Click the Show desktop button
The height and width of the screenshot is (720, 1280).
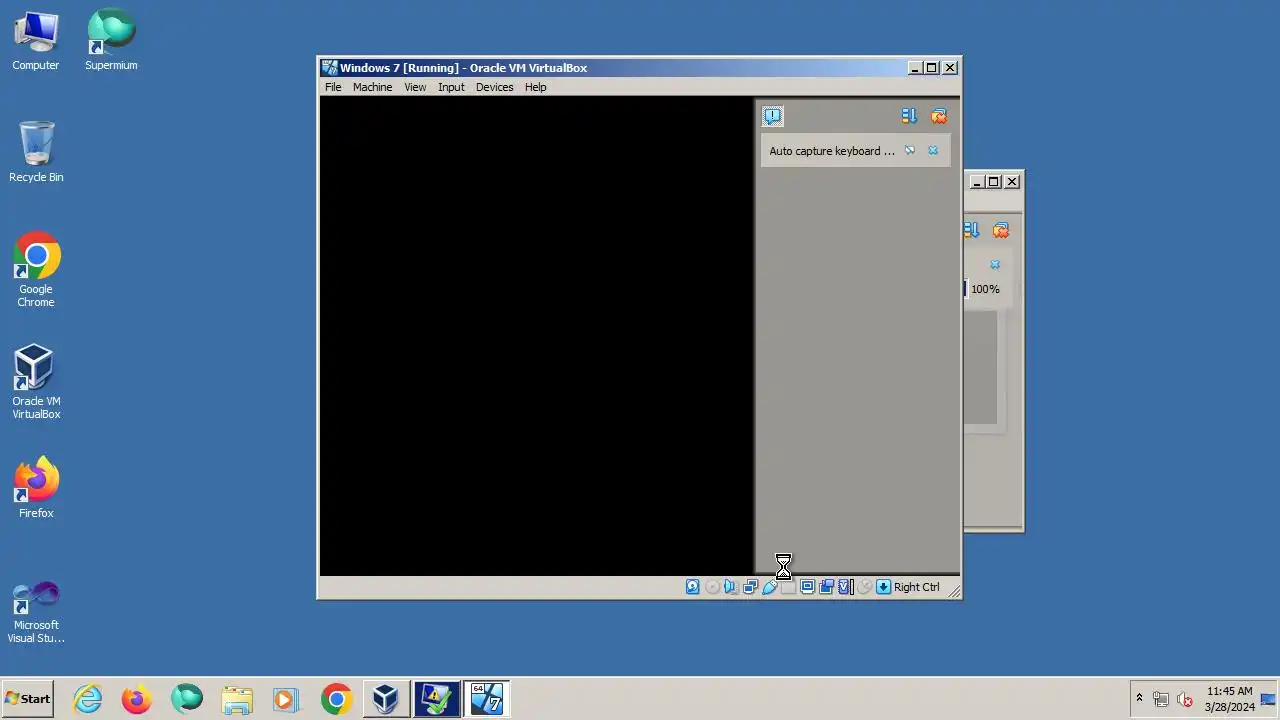pyautogui.click(x=1269, y=699)
